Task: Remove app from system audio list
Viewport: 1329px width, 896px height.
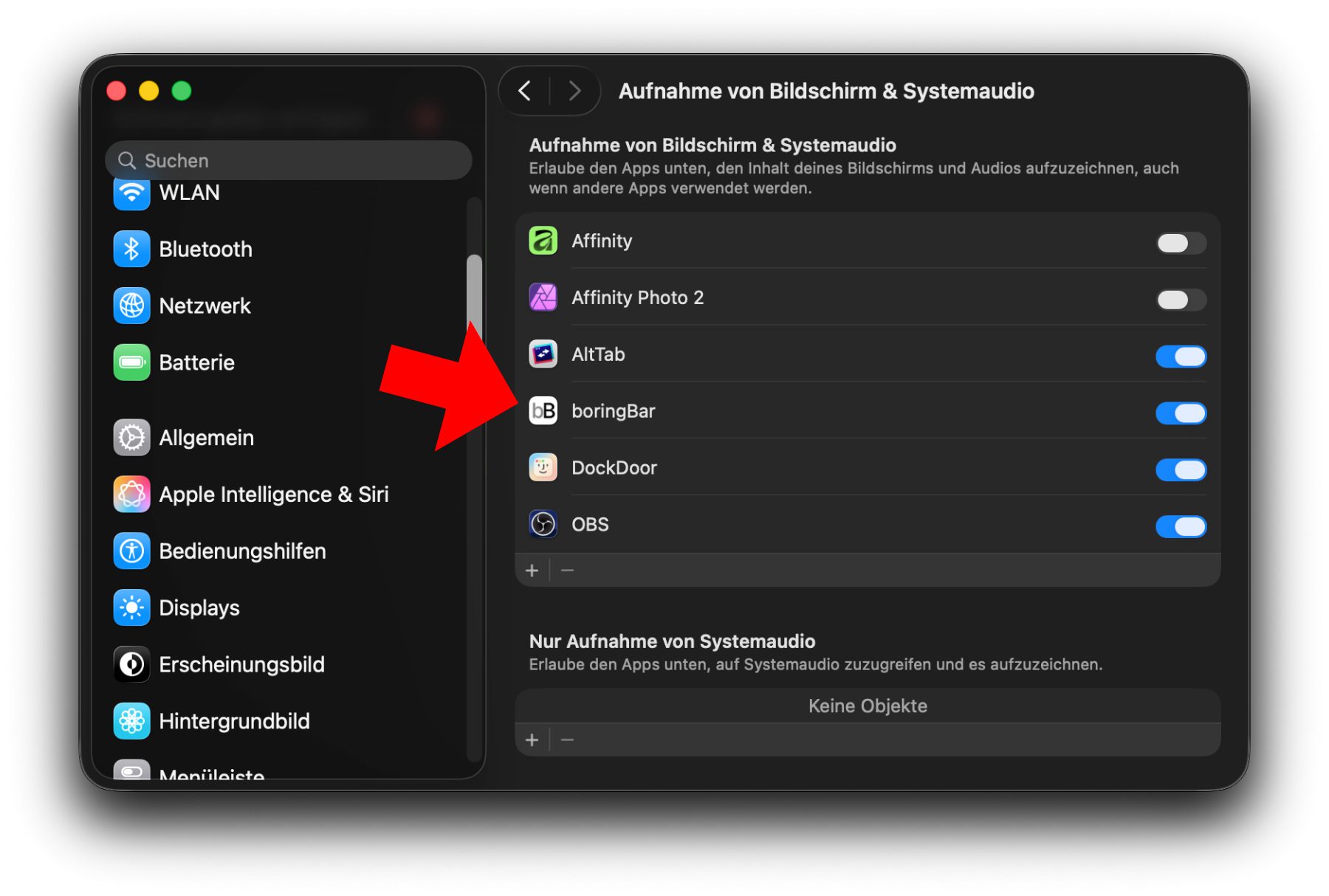Action: click(x=567, y=740)
